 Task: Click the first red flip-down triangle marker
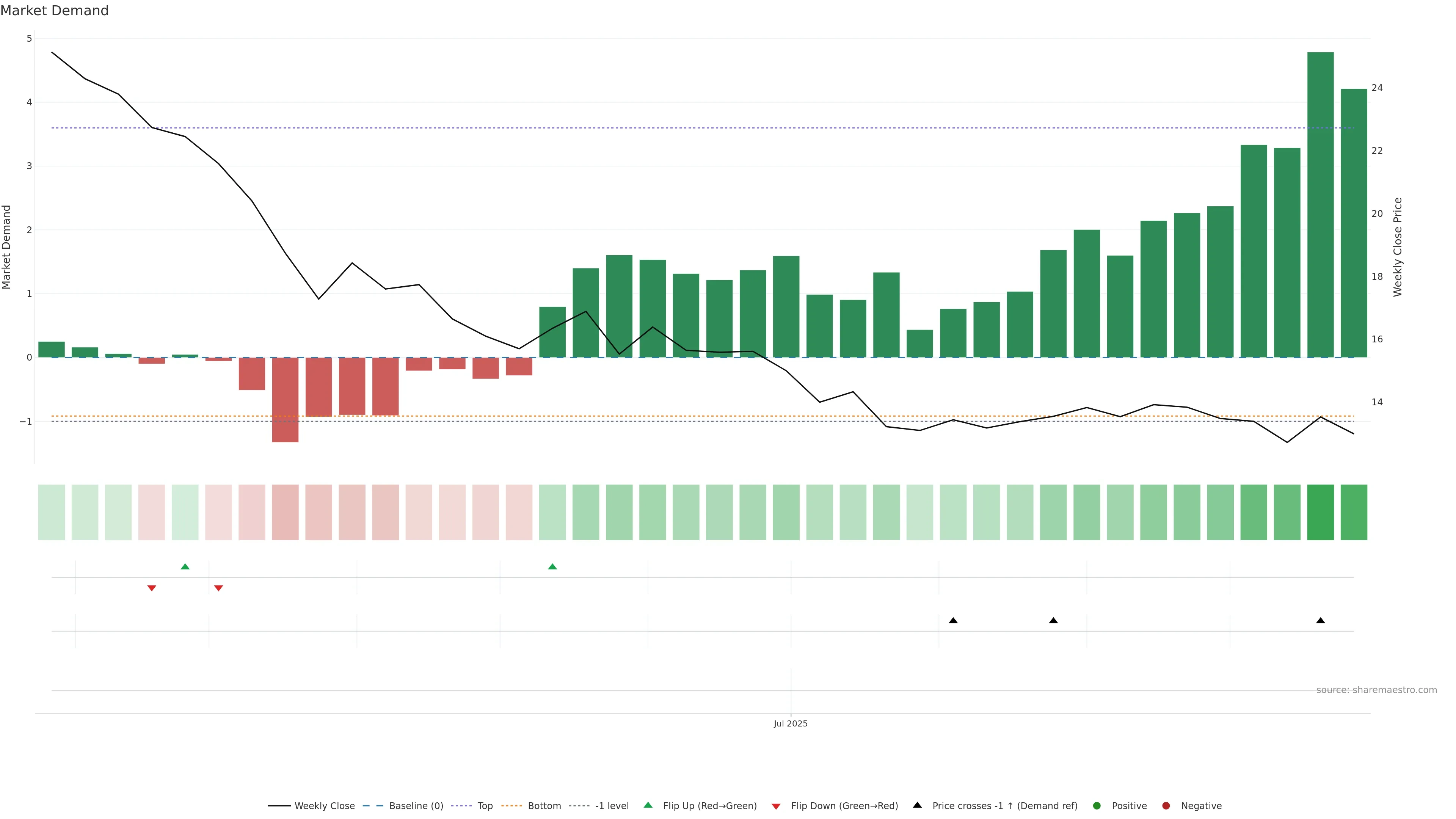(x=152, y=588)
